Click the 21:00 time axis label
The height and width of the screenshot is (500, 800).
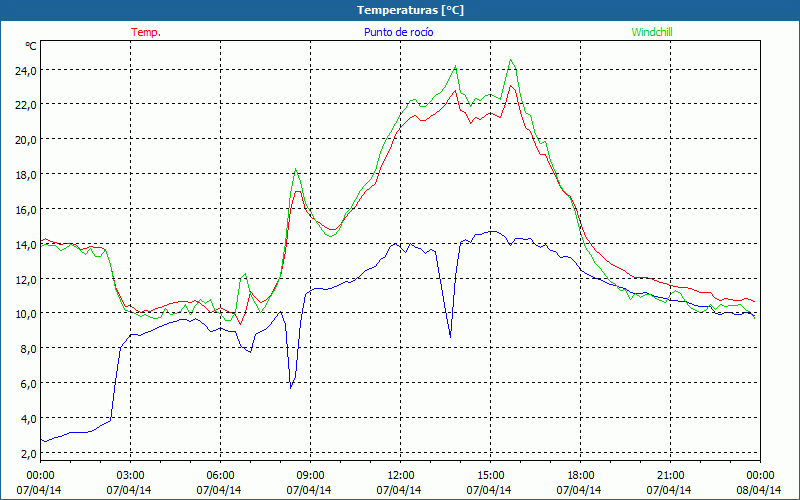[x=670, y=475]
